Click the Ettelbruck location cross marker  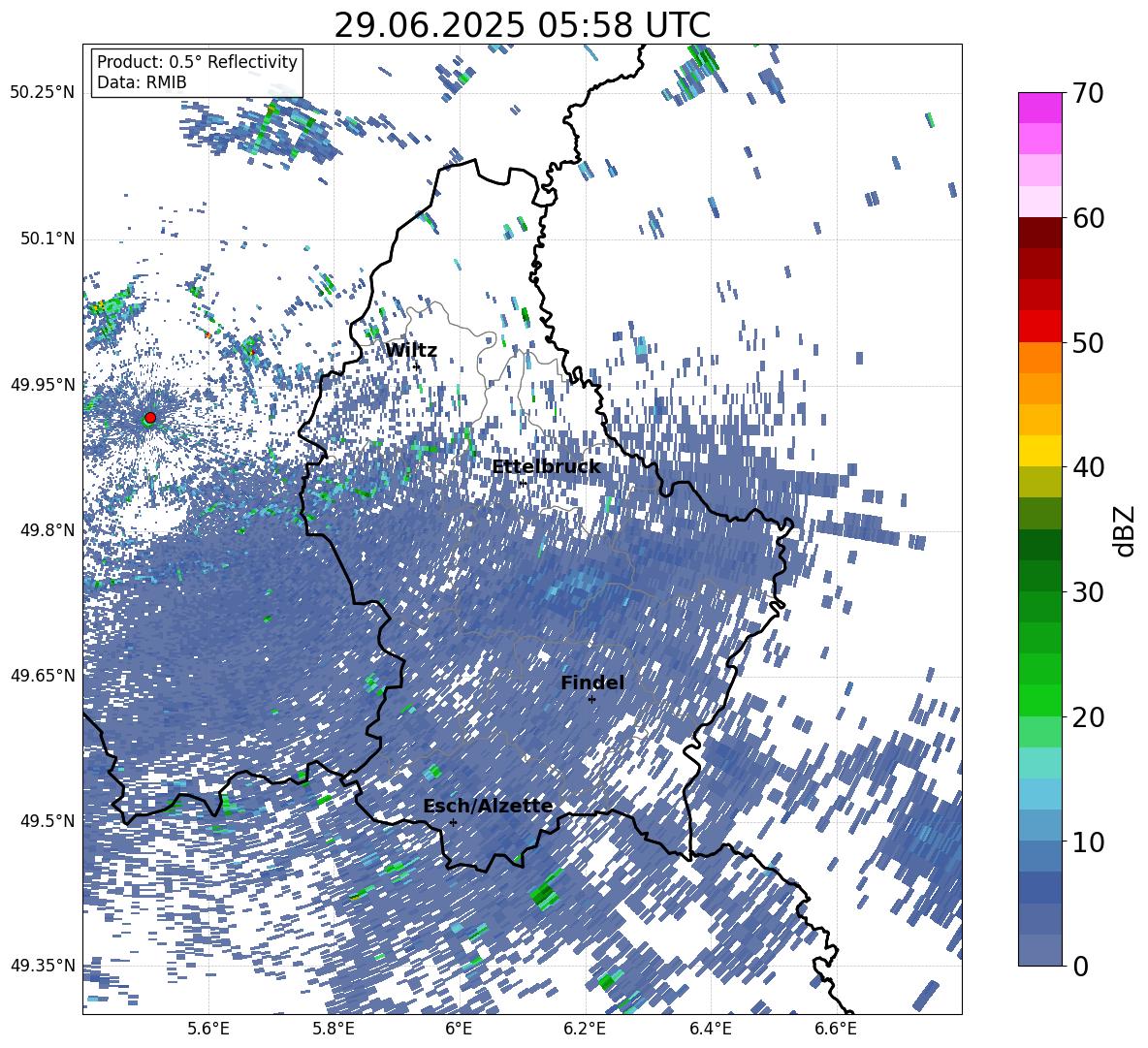pyautogui.click(x=523, y=483)
